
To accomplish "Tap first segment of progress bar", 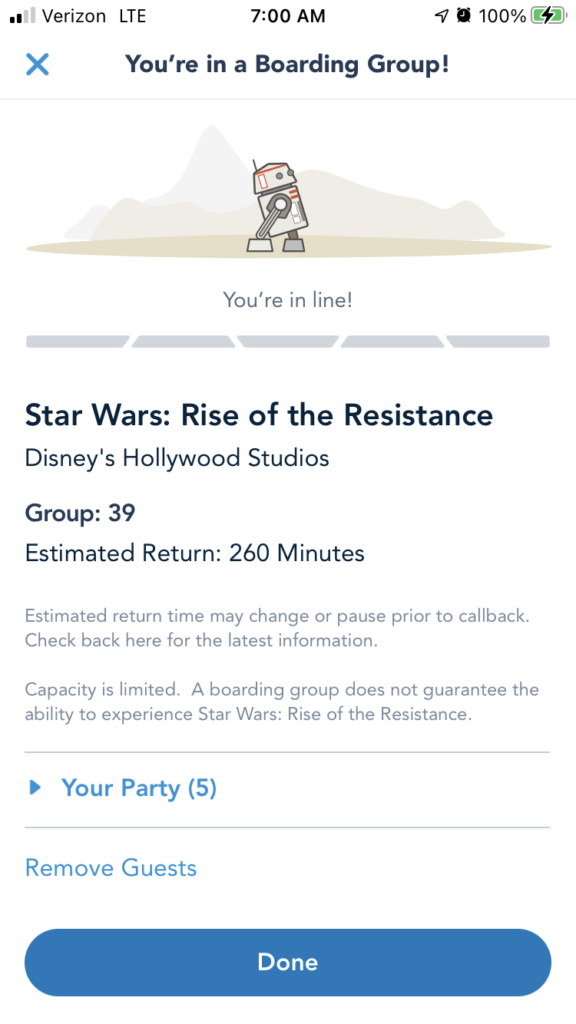I will click(77, 342).
